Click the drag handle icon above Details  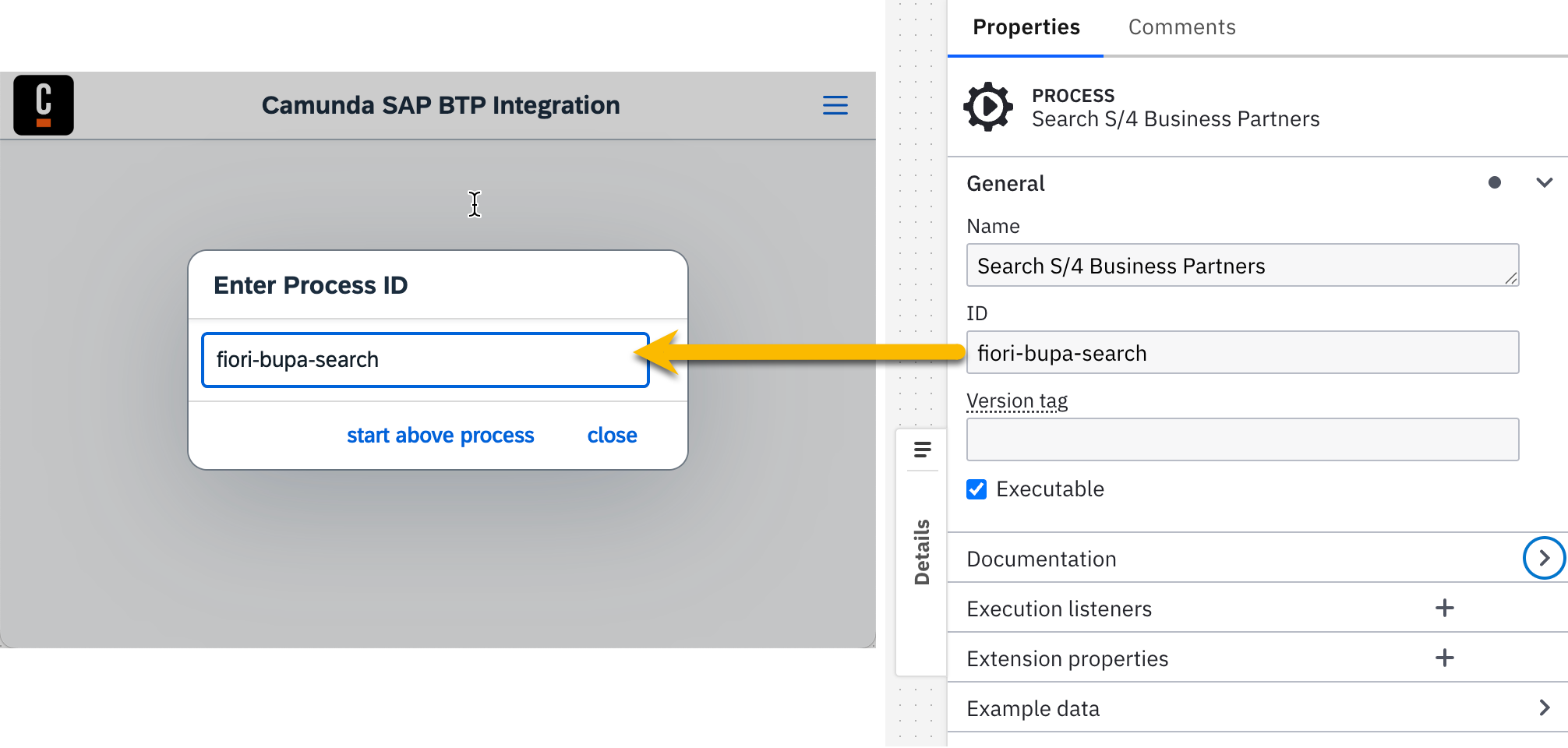click(x=921, y=450)
